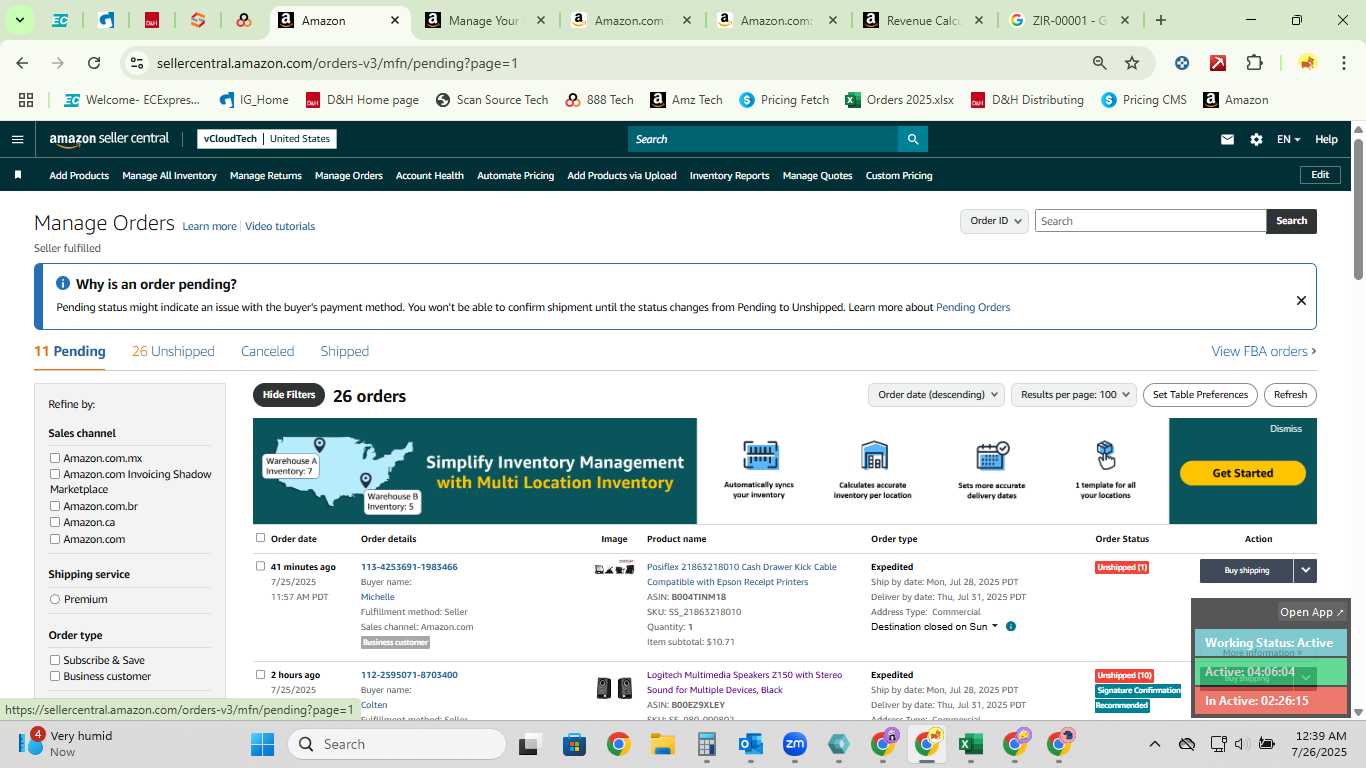Open the Order ID search type dropdown
The height and width of the screenshot is (768, 1366).
coord(994,221)
